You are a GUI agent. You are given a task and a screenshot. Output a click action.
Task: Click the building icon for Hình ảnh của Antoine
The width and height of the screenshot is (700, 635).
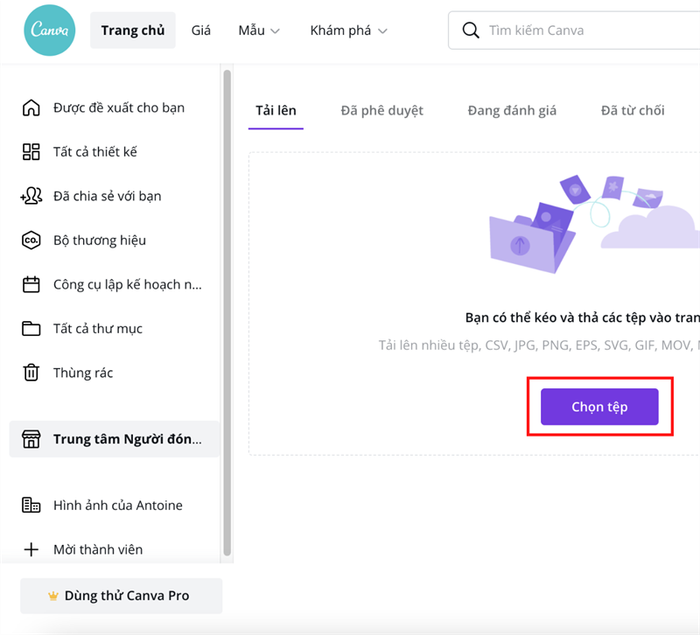coord(31,505)
